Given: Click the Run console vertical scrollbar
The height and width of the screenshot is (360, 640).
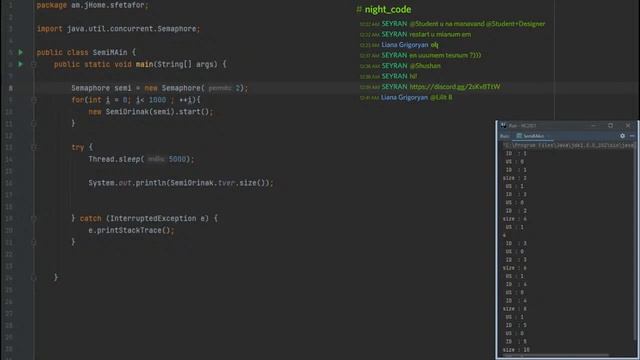Looking at the screenshot, I should click(635, 241).
